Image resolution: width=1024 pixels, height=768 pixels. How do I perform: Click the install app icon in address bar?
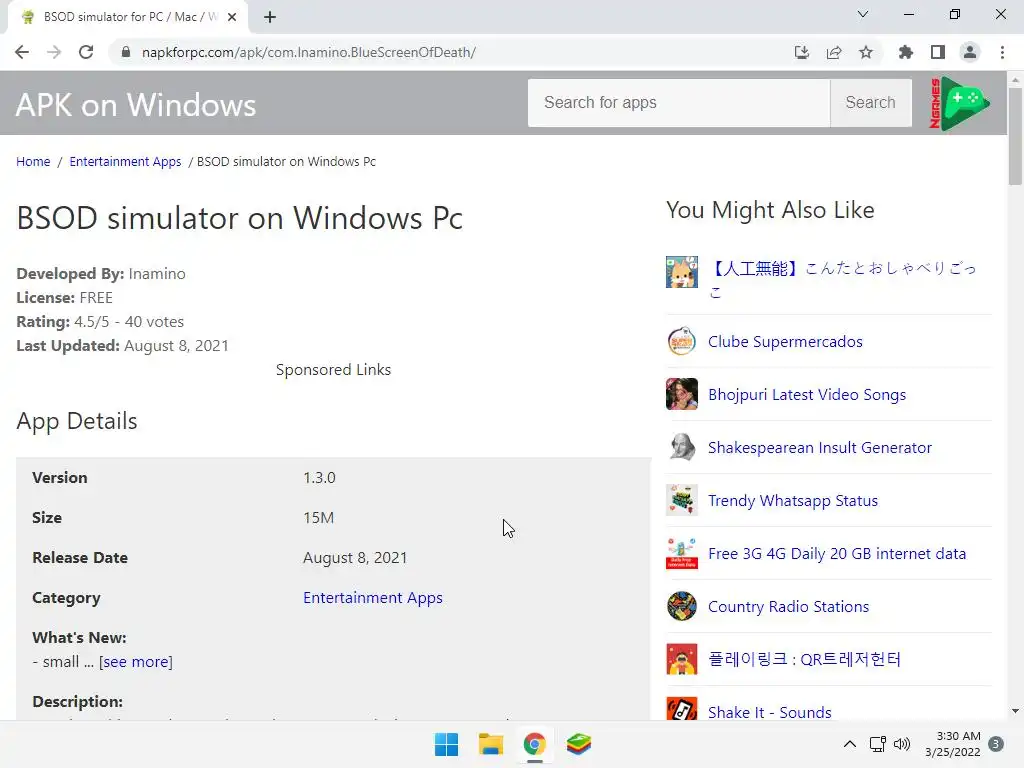(802, 52)
